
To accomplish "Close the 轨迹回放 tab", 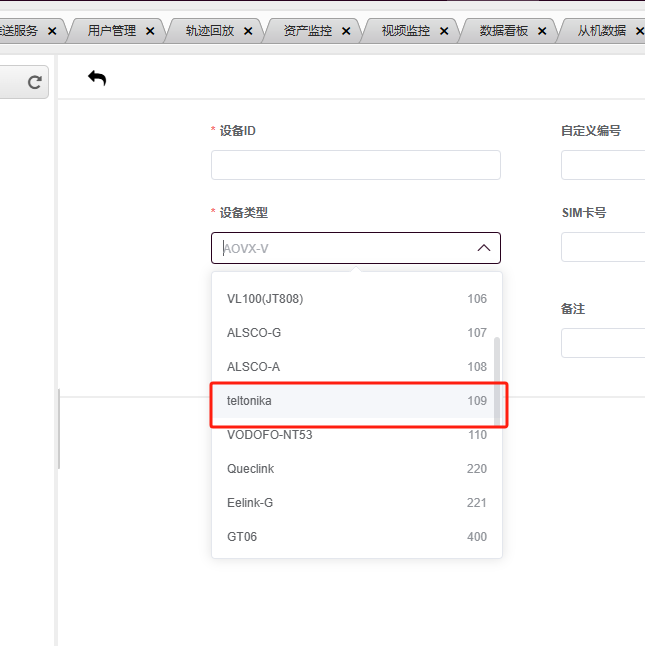I will click(248, 31).
